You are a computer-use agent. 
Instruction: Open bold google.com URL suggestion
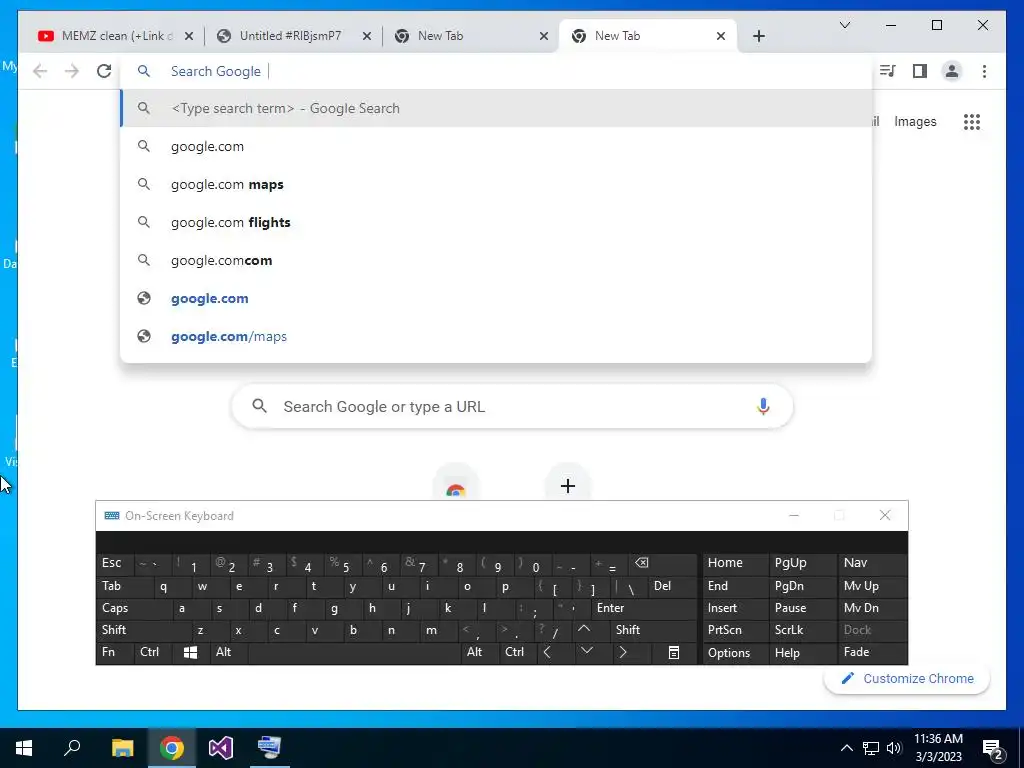tap(496, 298)
